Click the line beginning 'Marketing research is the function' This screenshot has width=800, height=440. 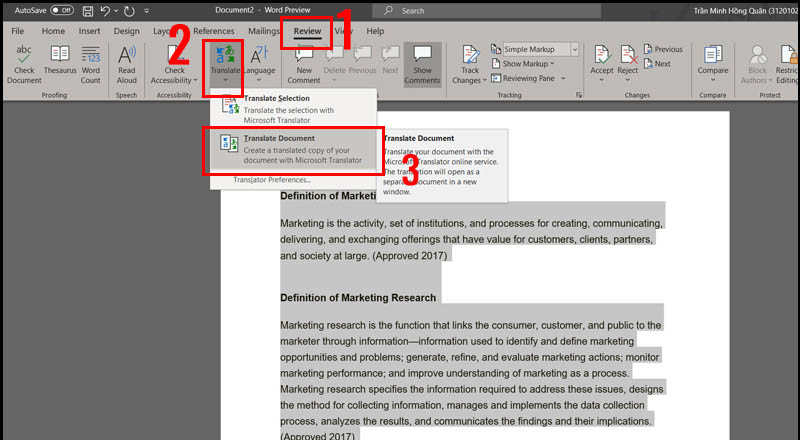click(470, 325)
